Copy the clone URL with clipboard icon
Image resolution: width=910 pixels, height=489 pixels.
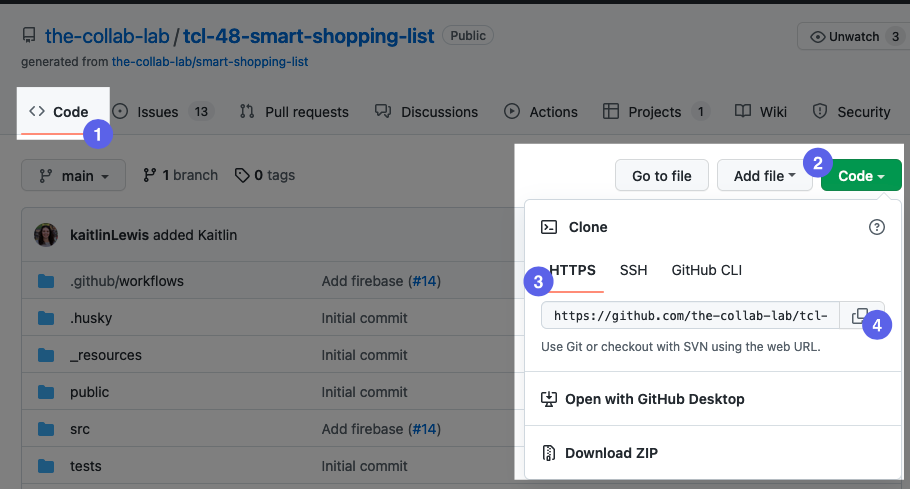(860, 316)
